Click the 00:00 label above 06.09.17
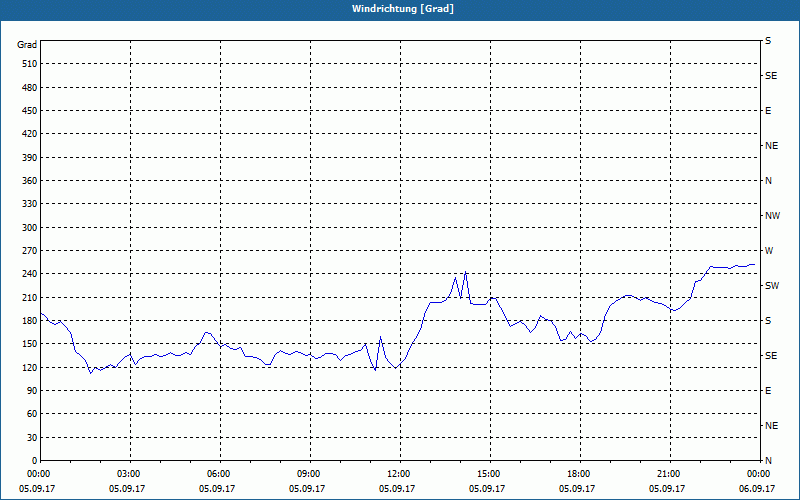Screen dimensions: 800x500 [x=759, y=474]
